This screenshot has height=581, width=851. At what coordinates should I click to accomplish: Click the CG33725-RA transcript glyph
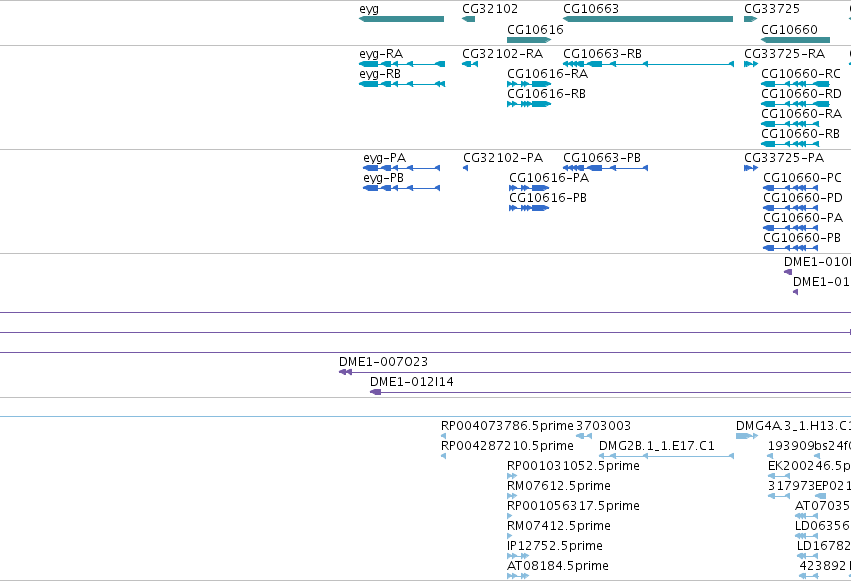click(751, 64)
